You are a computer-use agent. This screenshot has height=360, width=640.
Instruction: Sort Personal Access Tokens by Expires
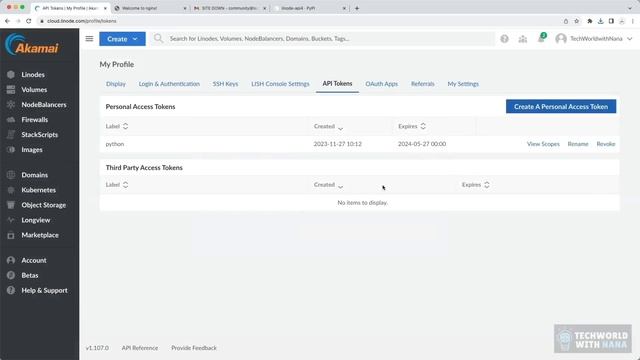(x=412, y=126)
